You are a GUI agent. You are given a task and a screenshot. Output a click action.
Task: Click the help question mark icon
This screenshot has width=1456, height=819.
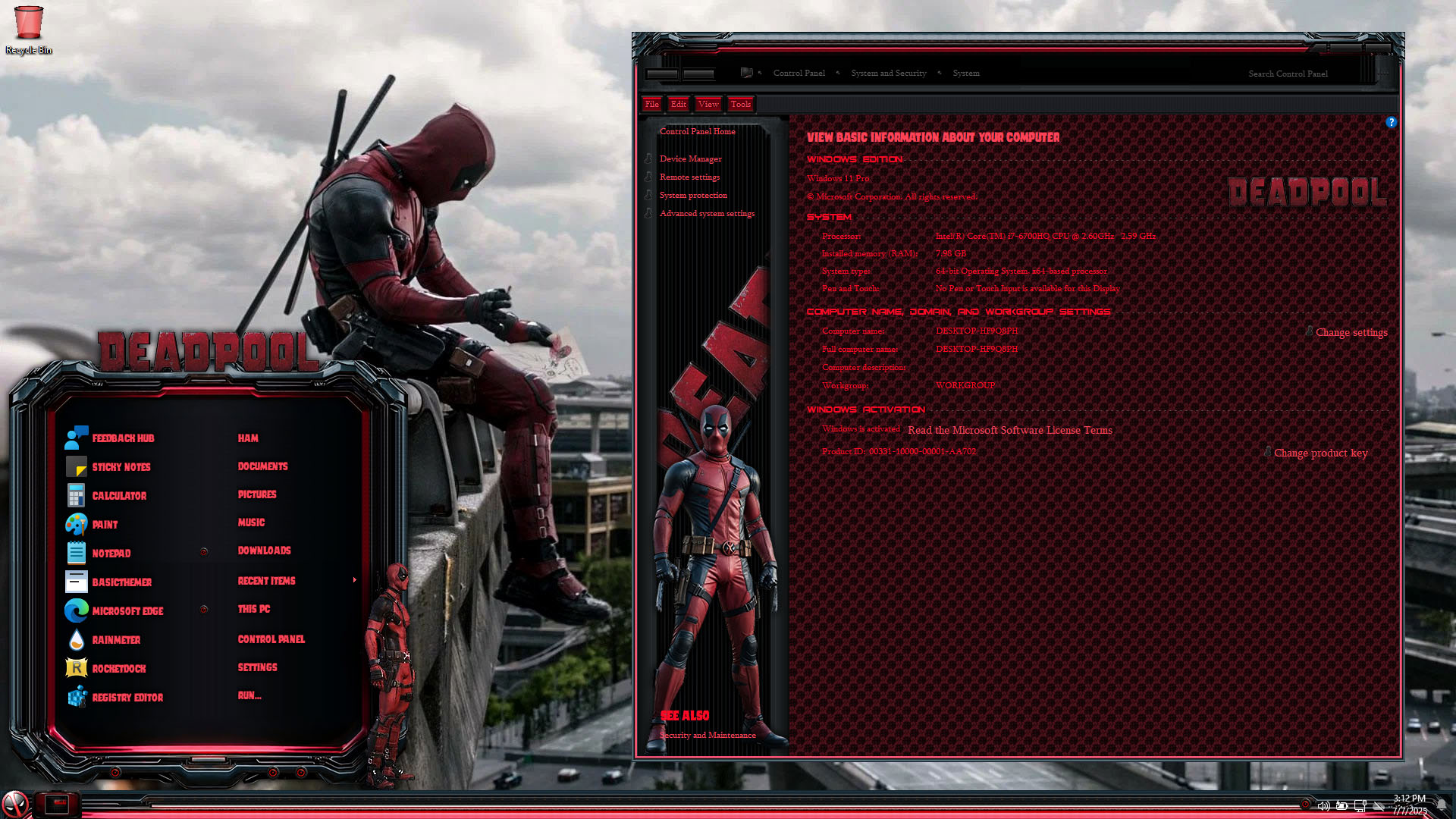[x=1391, y=122]
